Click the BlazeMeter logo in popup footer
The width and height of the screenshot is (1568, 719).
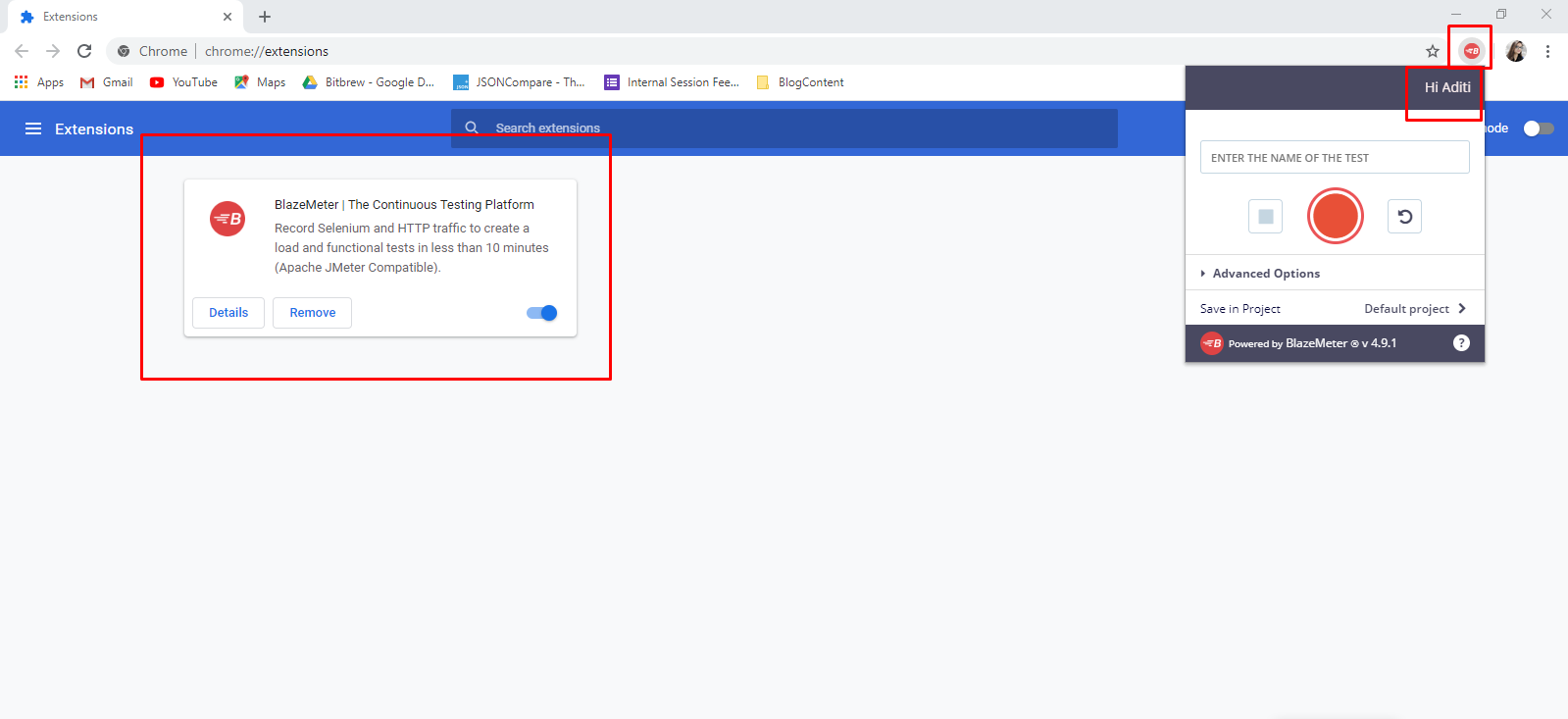coord(1212,343)
